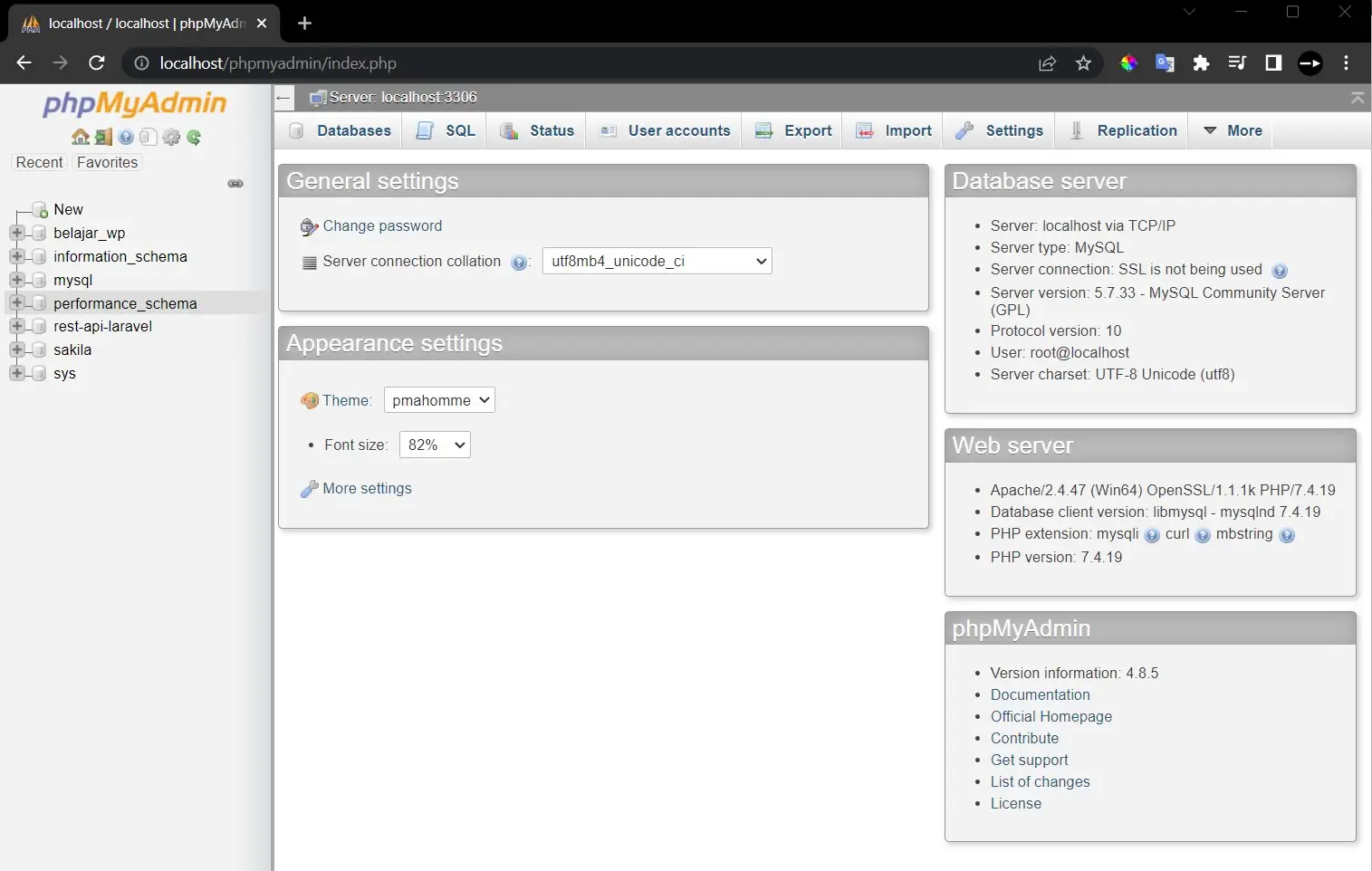The width and height of the screenshot is (1372, 871).
Task: Click the Recent tables button
Action: point(39,162)
